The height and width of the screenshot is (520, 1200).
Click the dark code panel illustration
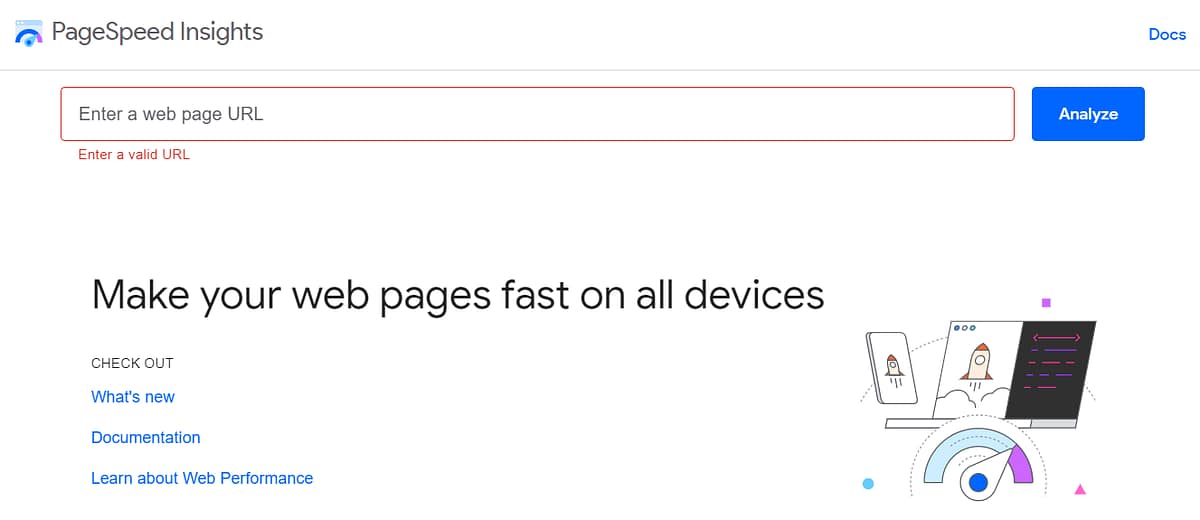tap(1055, 368)
